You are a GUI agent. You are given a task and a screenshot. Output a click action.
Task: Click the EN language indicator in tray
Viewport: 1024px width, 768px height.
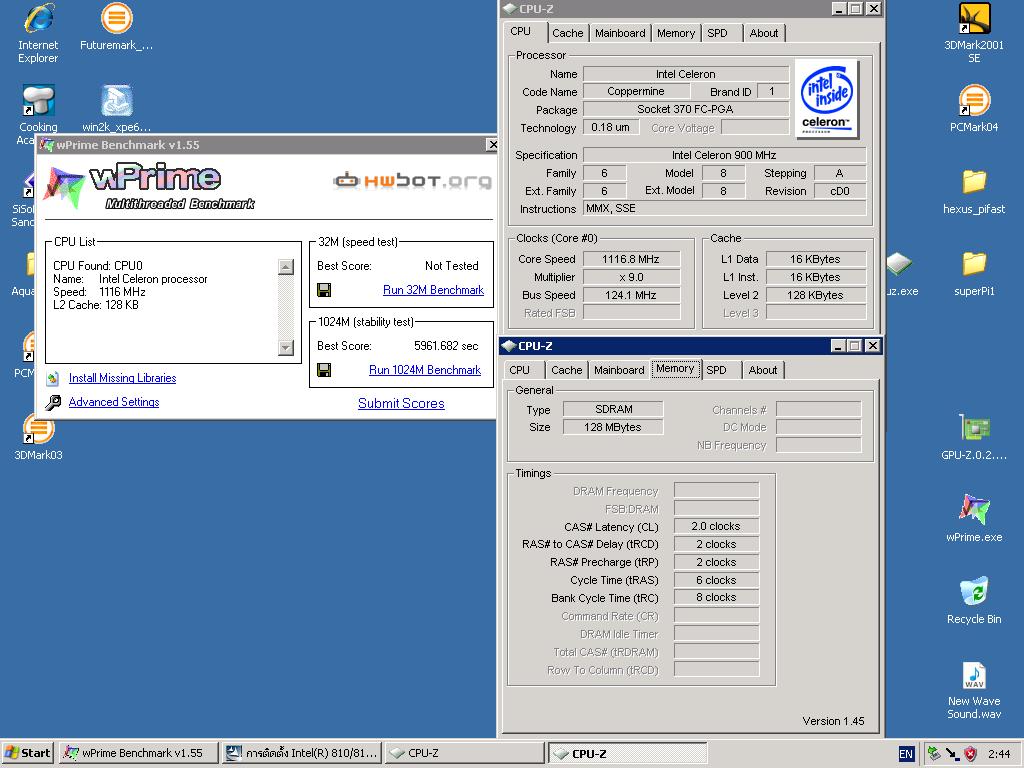pos(906,754)
